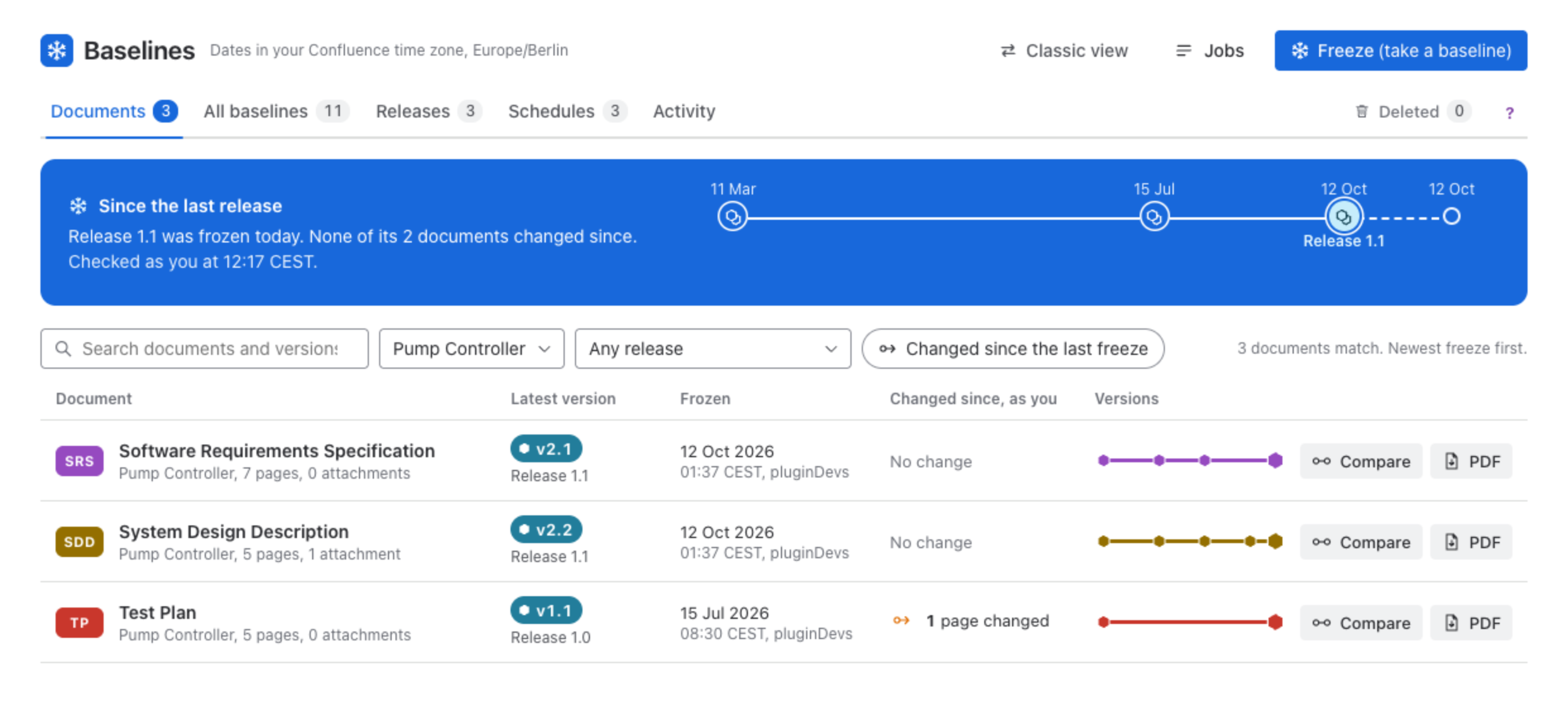Open the System Design Description document
The width and height of the screenshot is (1568, 701).
(234, 532)
